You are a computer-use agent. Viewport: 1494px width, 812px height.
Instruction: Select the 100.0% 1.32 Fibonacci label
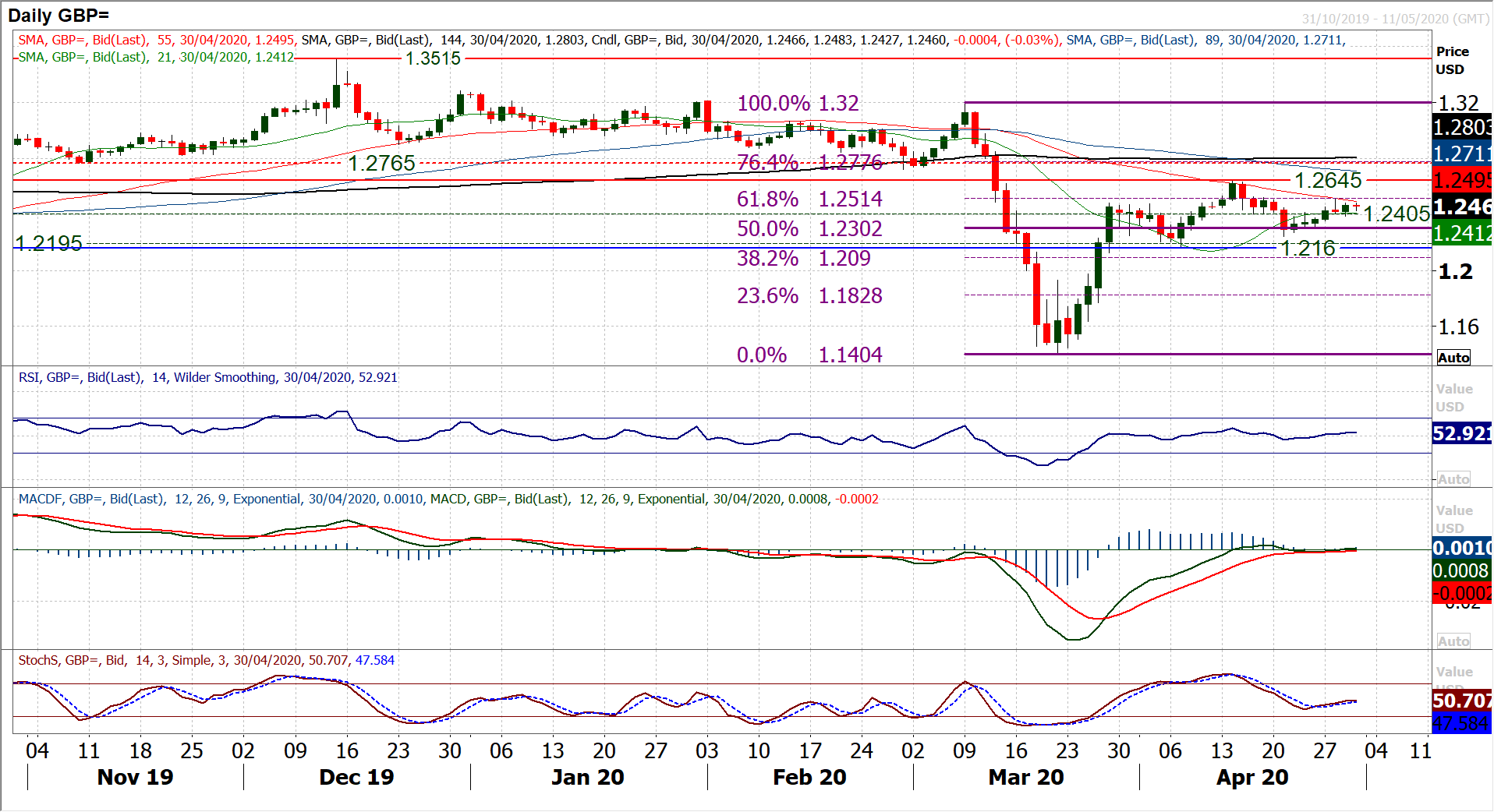[x=798, y=103]
